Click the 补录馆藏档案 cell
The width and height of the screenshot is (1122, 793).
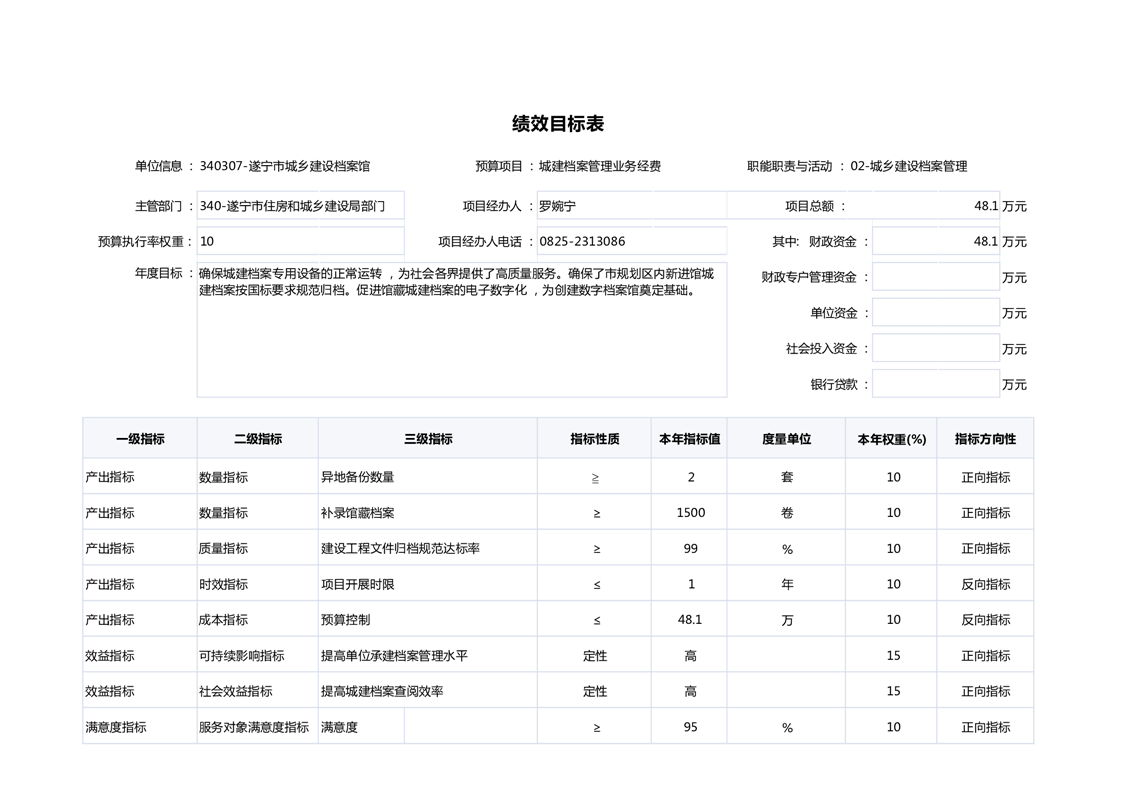pos(427,513)
